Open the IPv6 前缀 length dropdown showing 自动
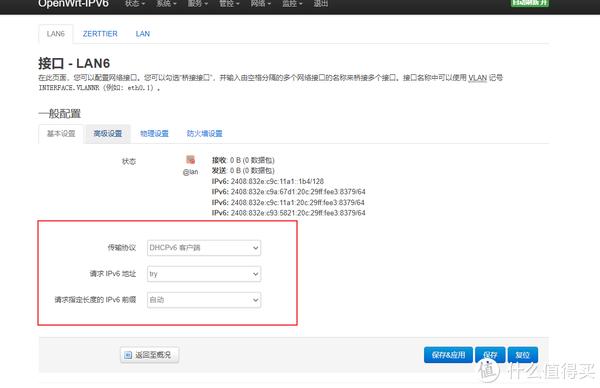The image size is (600, 388). (204, 300)
